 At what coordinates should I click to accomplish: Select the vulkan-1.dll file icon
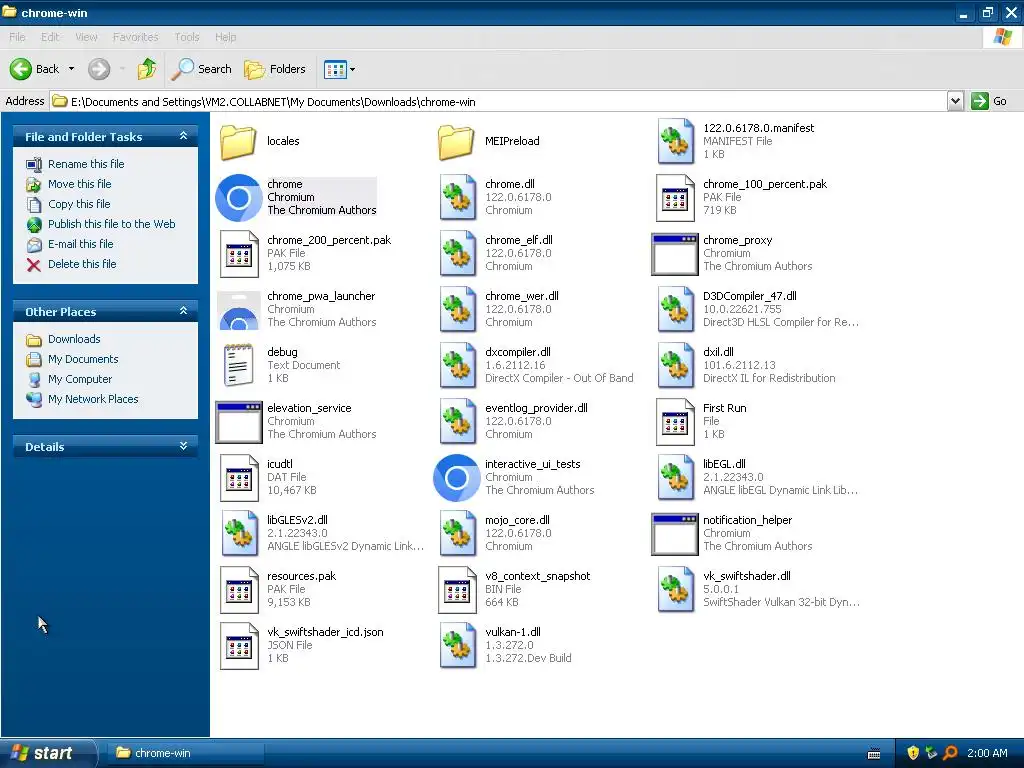(456, 646)
